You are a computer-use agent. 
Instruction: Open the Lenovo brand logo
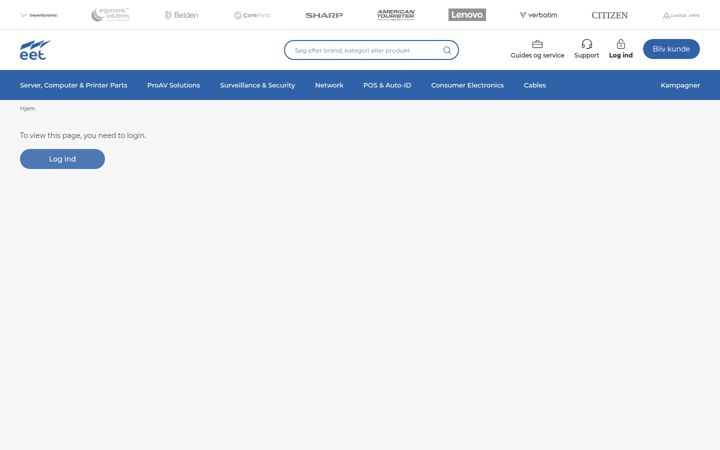tap(467, 15)
